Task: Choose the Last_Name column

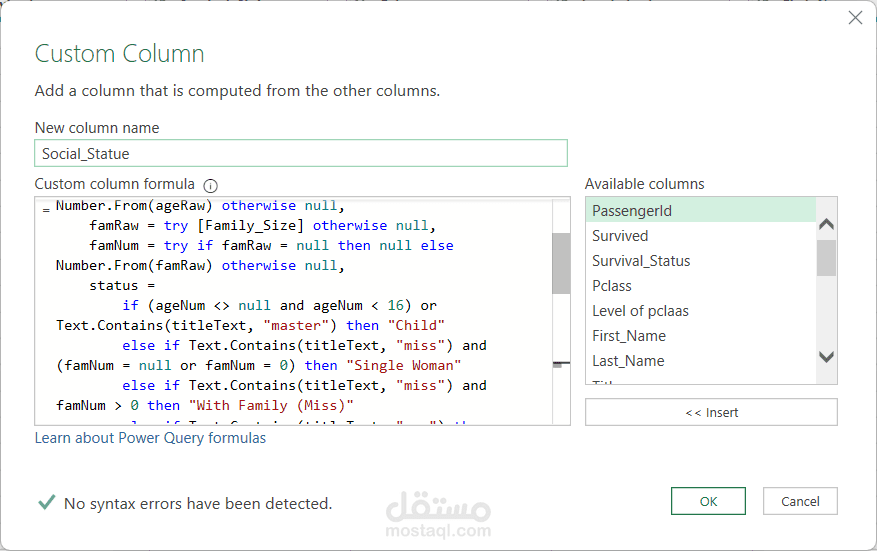Action: (628, 361)
